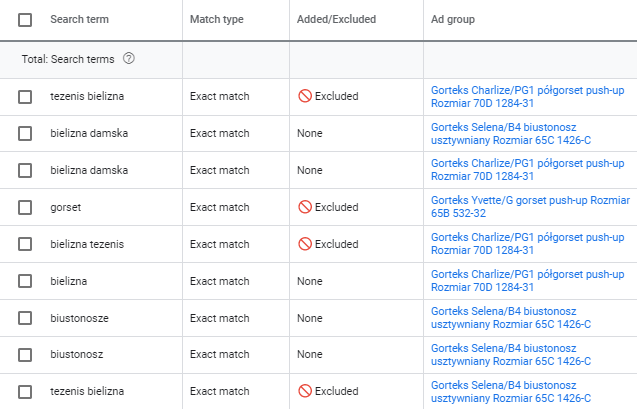The height and width of the screenshot is (409, 637).
Task: Tick the checkbox next to biustonosze
Action: (25, 318)
